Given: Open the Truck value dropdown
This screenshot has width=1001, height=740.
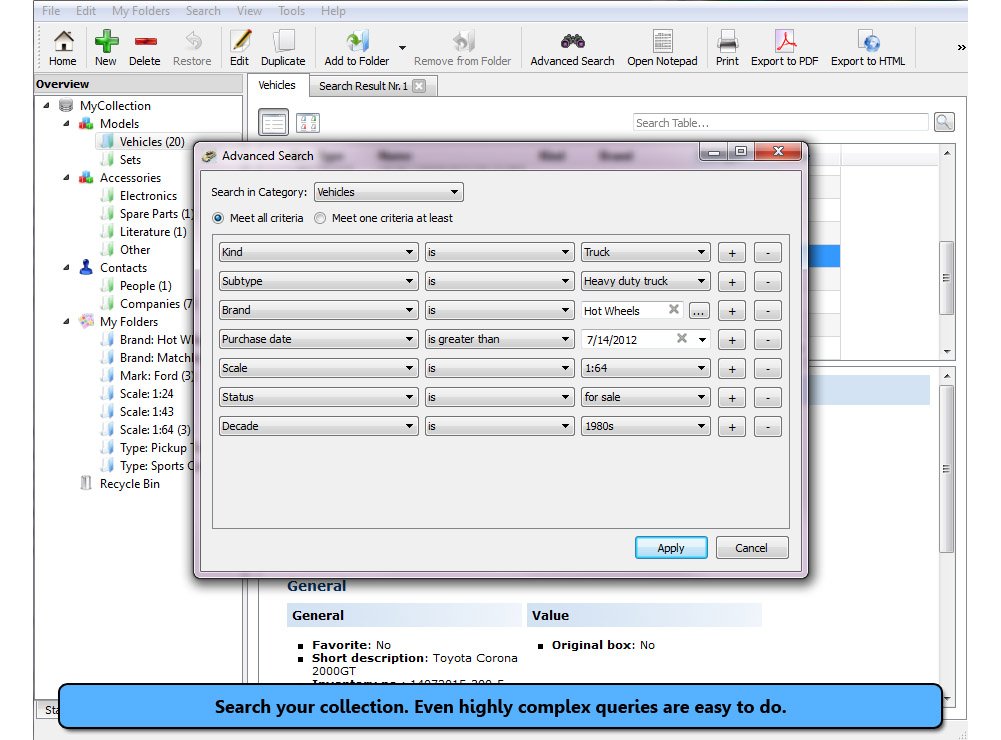Looking at the screenshot, I should (x=645, y=252).
